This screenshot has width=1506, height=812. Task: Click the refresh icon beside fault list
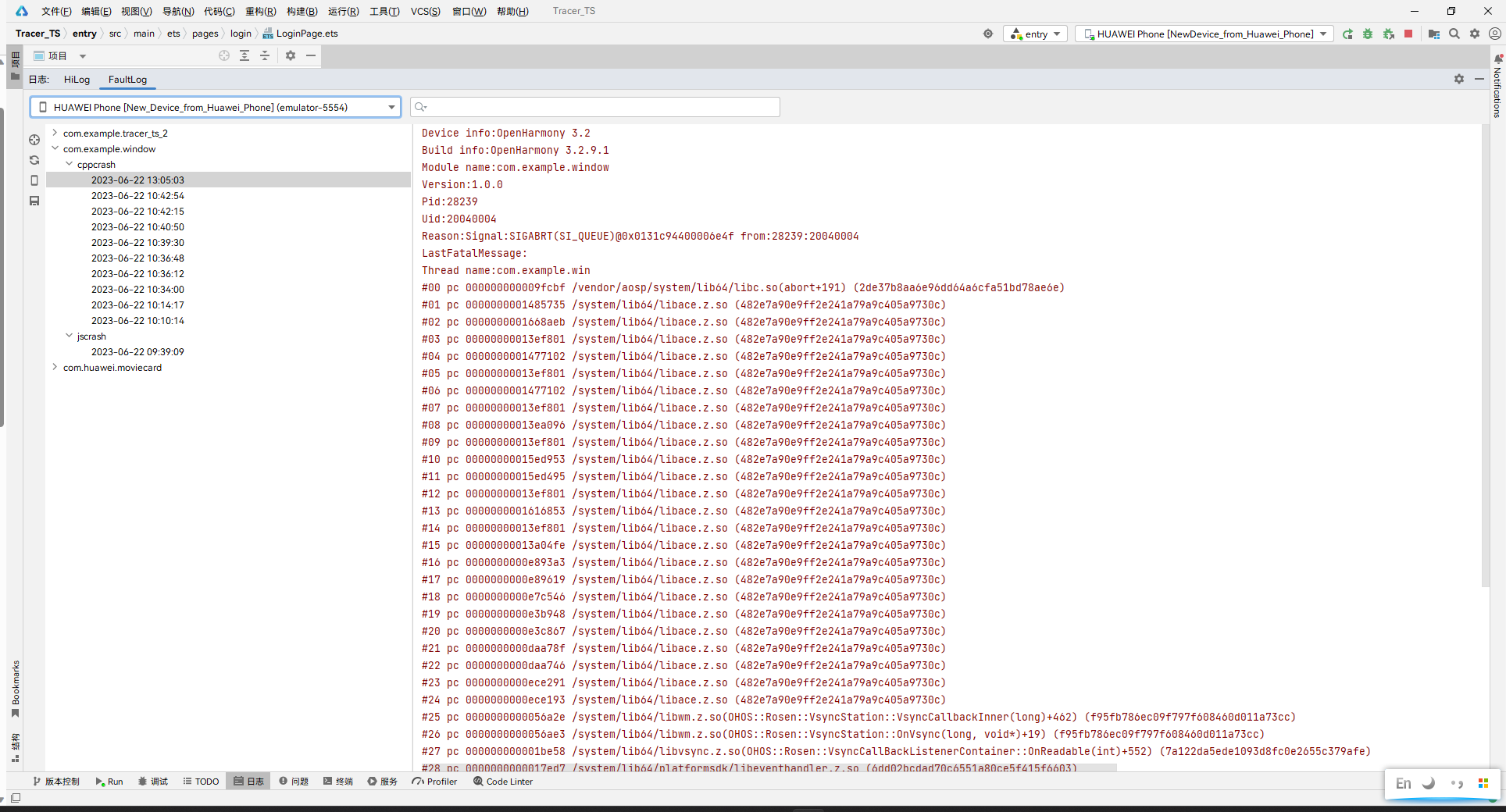pos(34,160)
